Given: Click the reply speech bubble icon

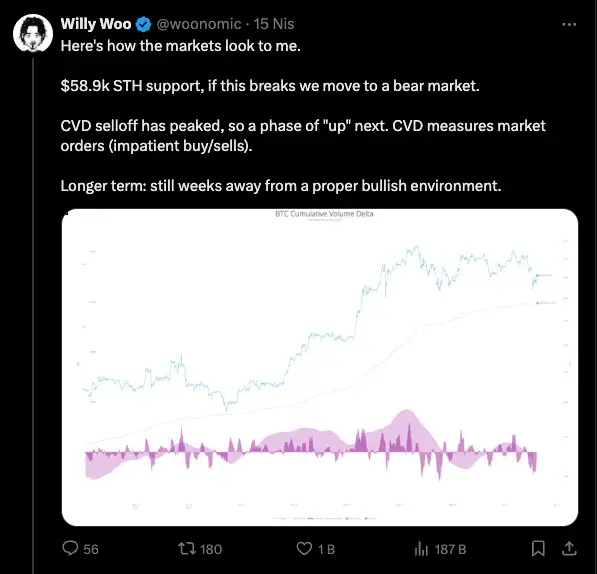Looking at the screenshot, I should point(70,548).
